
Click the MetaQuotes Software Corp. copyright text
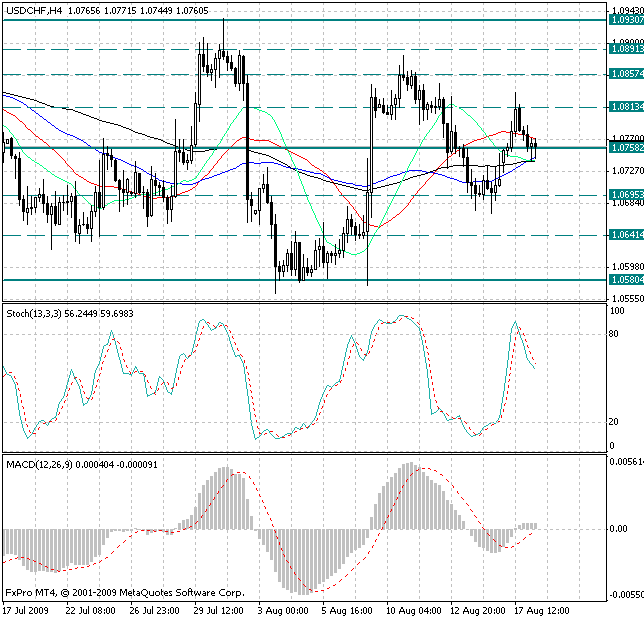tap(171, 592)
